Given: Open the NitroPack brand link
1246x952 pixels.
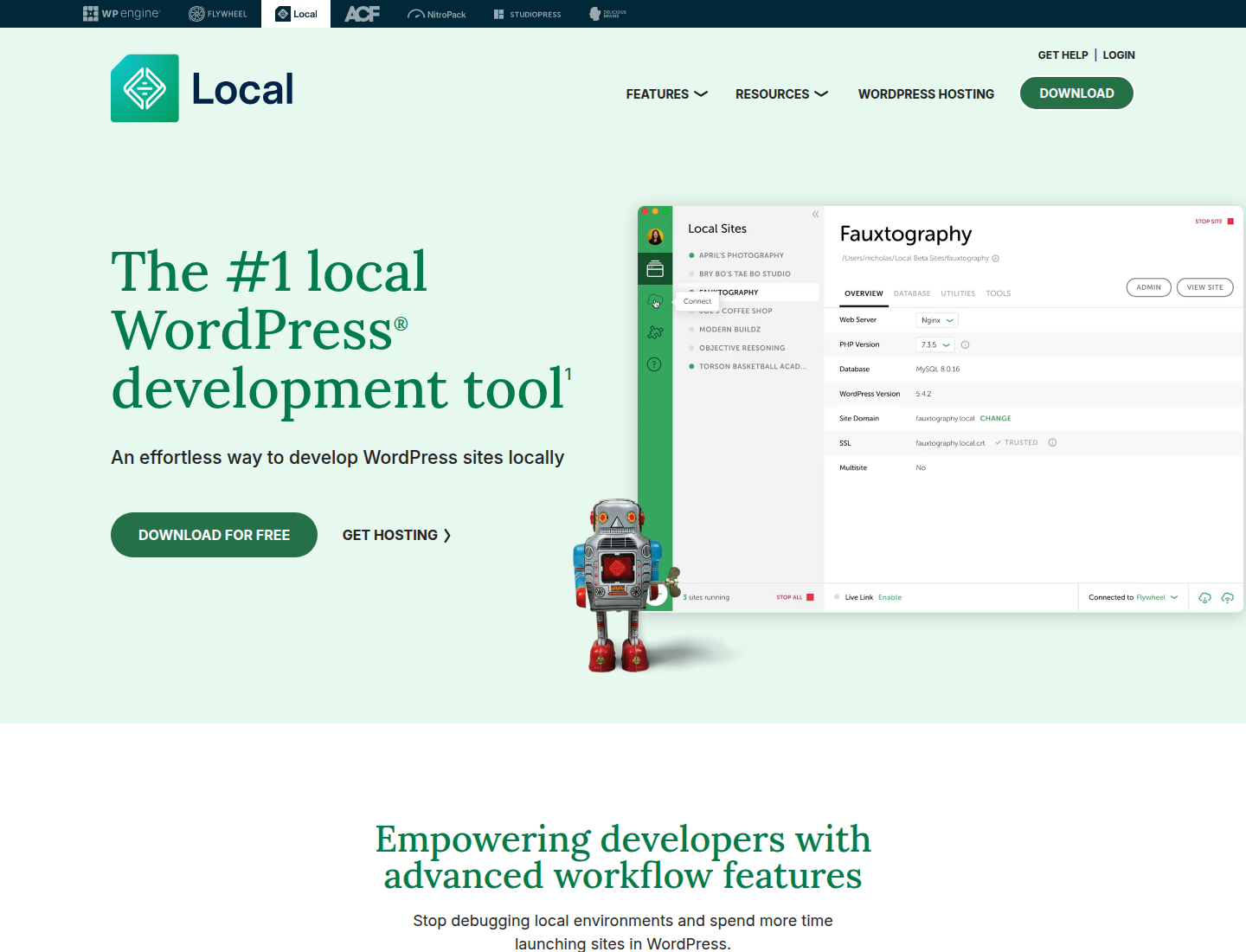Looking at the screenshot, I should coord(437,14).
